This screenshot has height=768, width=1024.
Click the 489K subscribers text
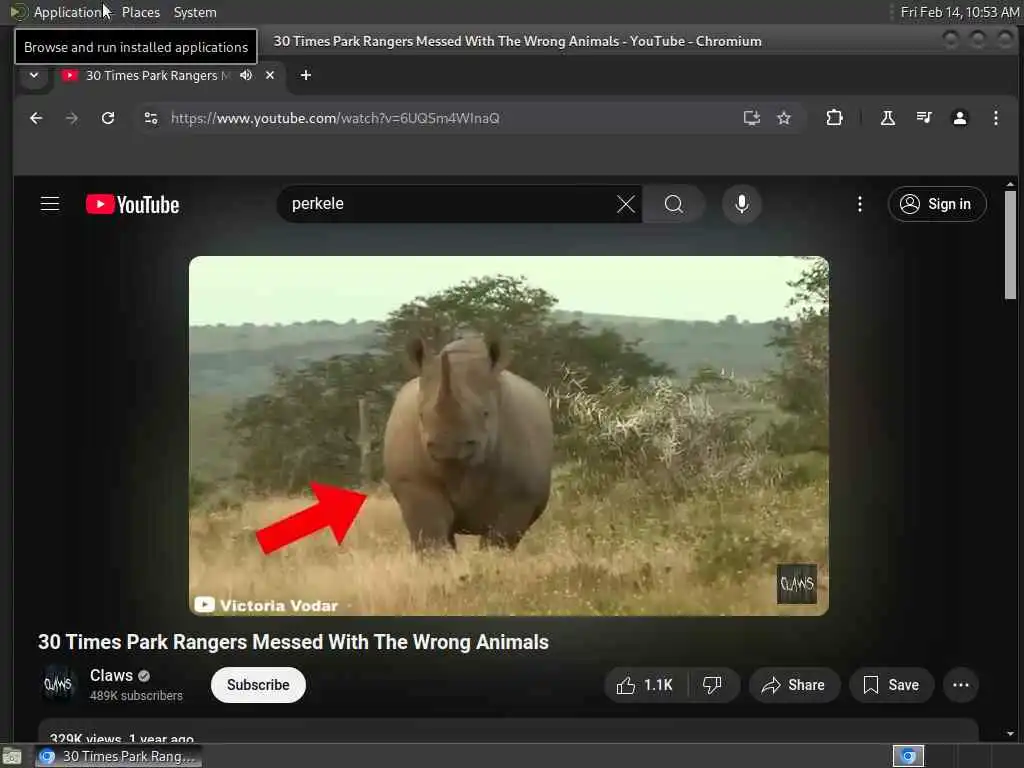click(x=136, y=696)
